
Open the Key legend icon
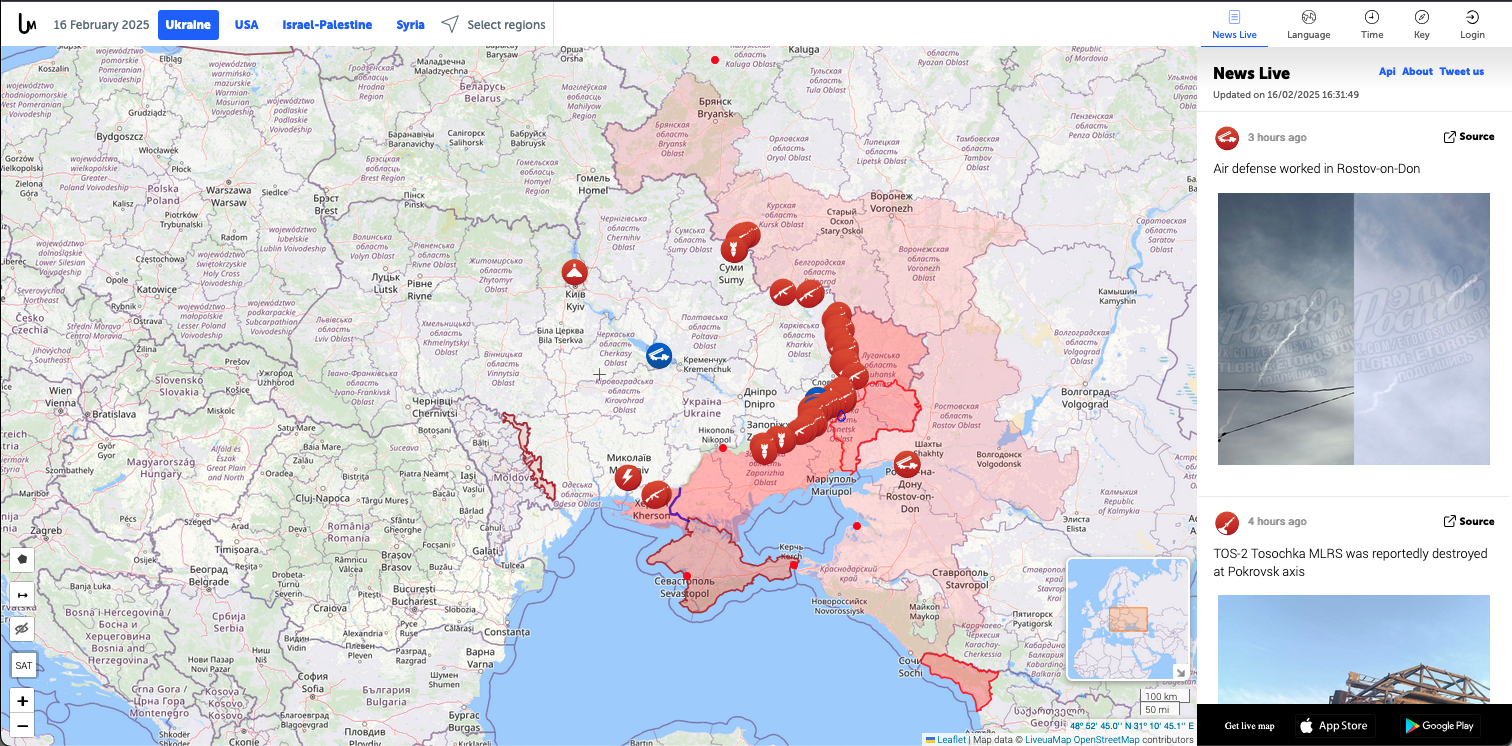[1421, 24]
